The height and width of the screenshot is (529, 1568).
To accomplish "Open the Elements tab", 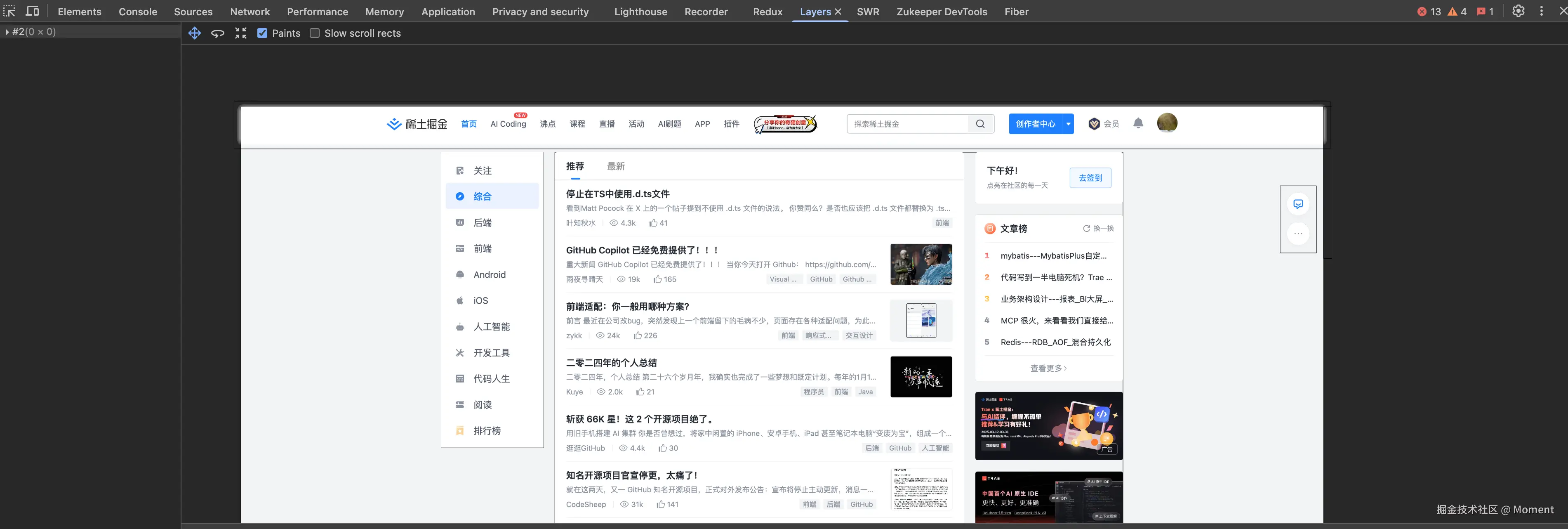I will point(79,12).
